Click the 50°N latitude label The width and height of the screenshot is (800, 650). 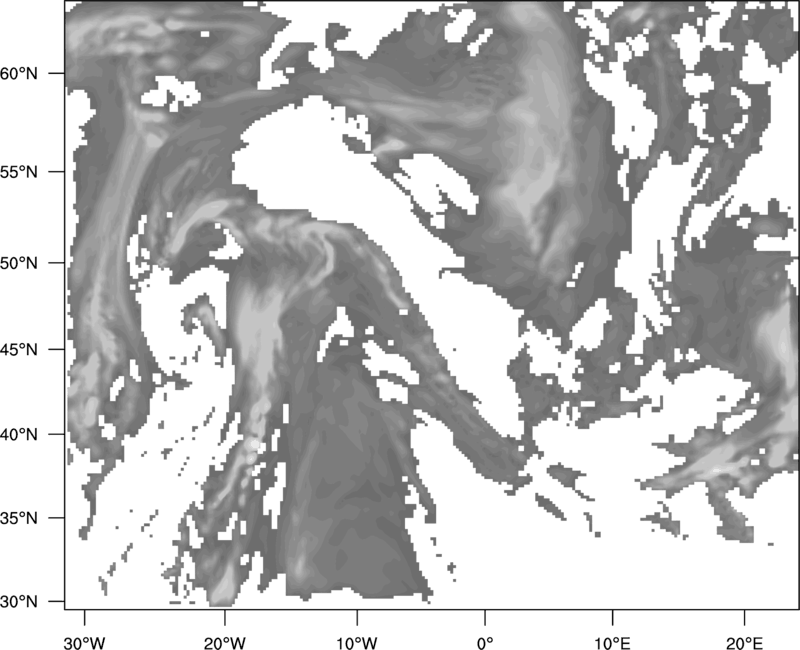[x=19, y=263]
